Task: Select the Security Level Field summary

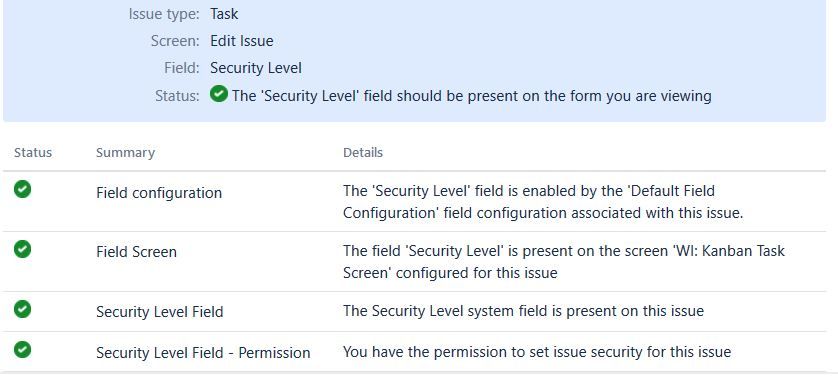Action: [160, 312]
